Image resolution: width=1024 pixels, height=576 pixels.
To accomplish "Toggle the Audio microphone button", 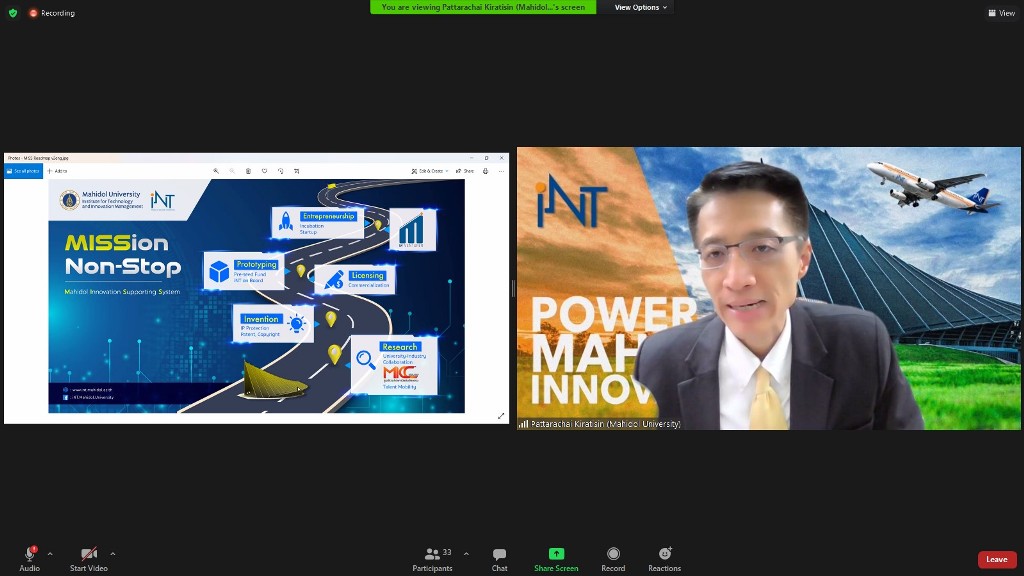I will [x=29, y=557].
